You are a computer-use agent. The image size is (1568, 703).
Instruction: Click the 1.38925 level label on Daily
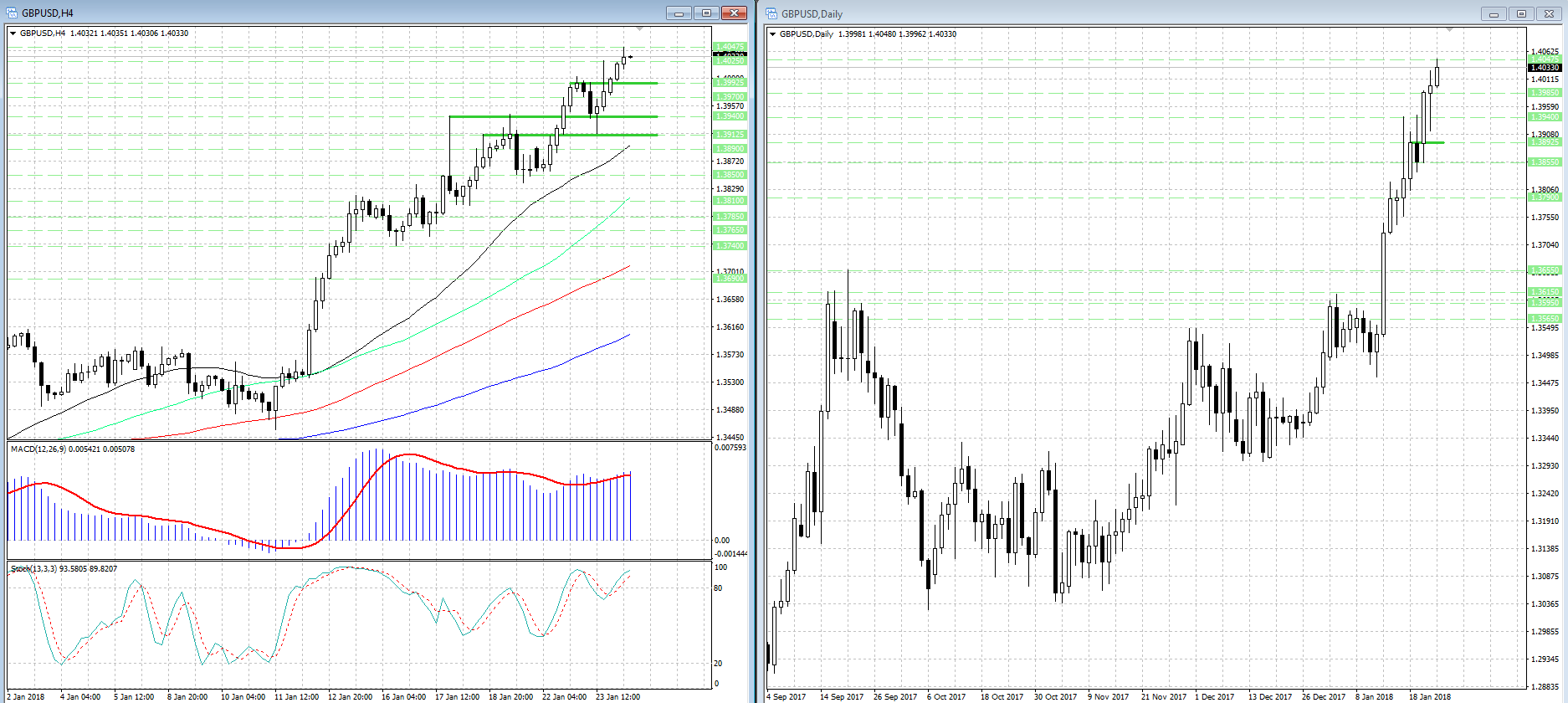[x=1545, y=142]
